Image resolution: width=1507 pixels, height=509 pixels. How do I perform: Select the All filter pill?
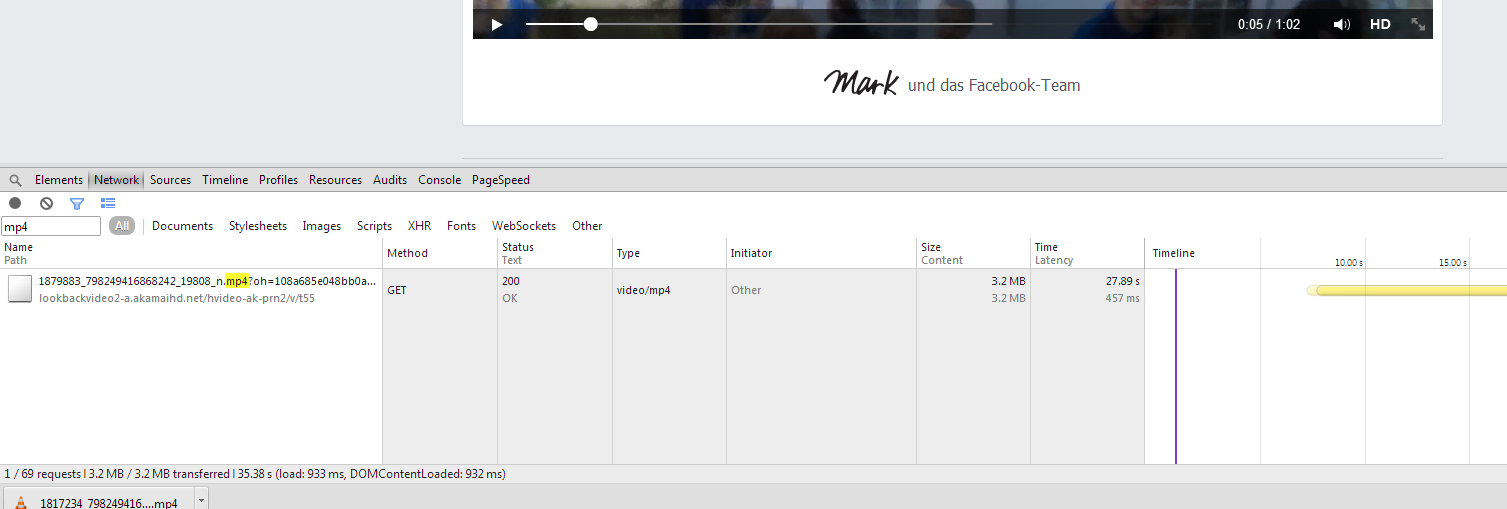click(x=122, y=226)
